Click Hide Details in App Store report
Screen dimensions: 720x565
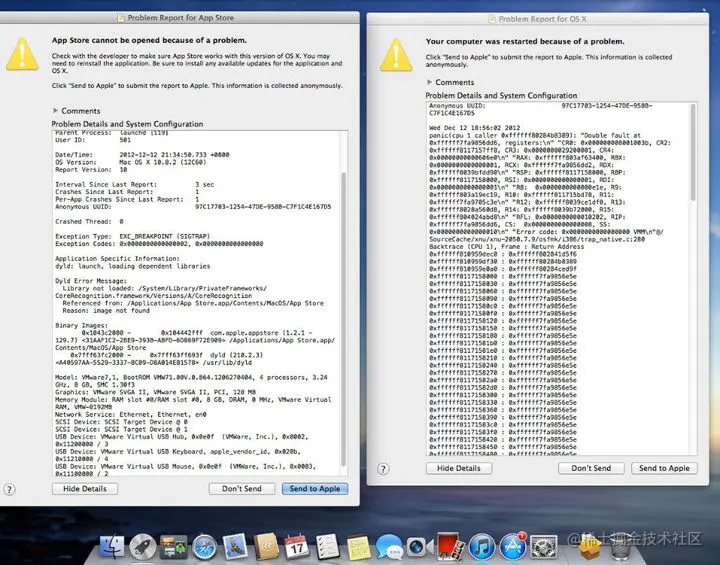[x=85, y=489]
